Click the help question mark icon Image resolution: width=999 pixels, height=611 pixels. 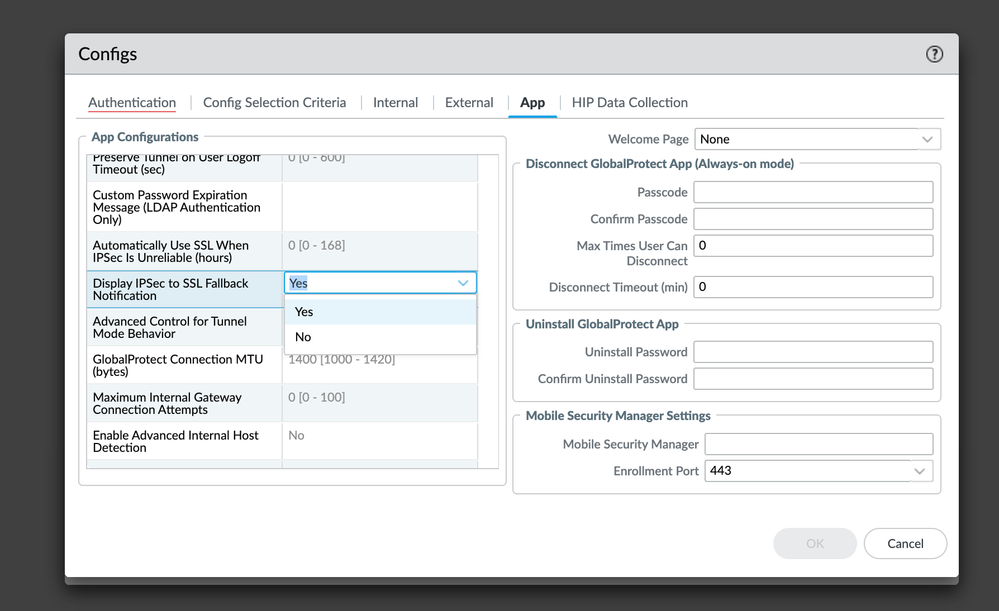tap(934, 54)
